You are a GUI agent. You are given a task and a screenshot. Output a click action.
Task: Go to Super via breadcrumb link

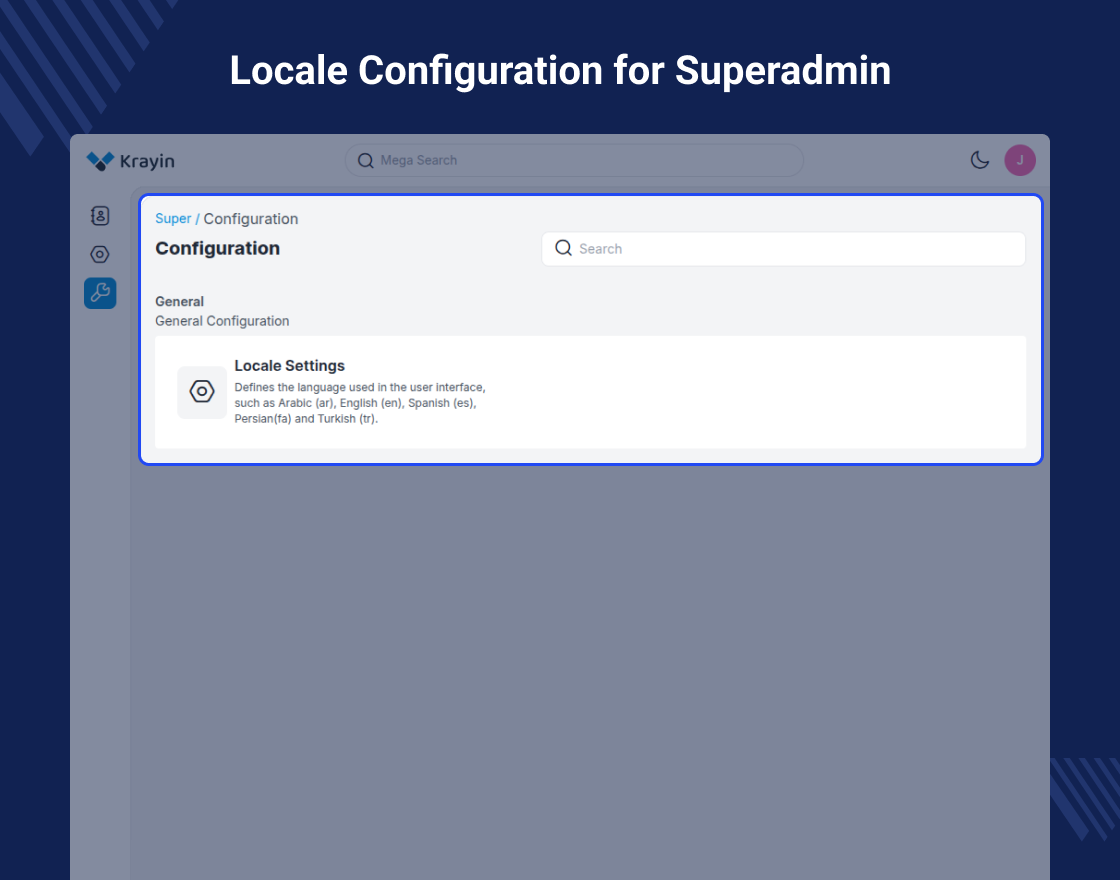[x=173, y=219]
